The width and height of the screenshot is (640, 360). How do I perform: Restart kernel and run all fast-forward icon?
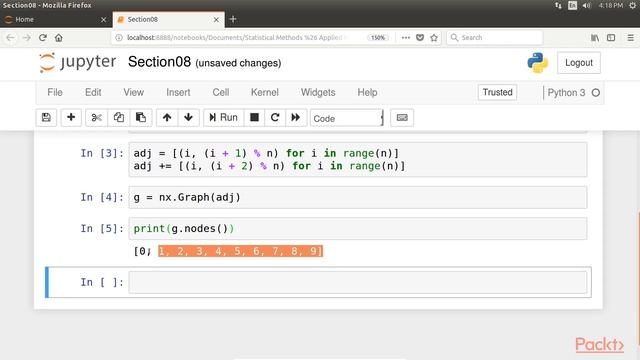coord(296,118)
